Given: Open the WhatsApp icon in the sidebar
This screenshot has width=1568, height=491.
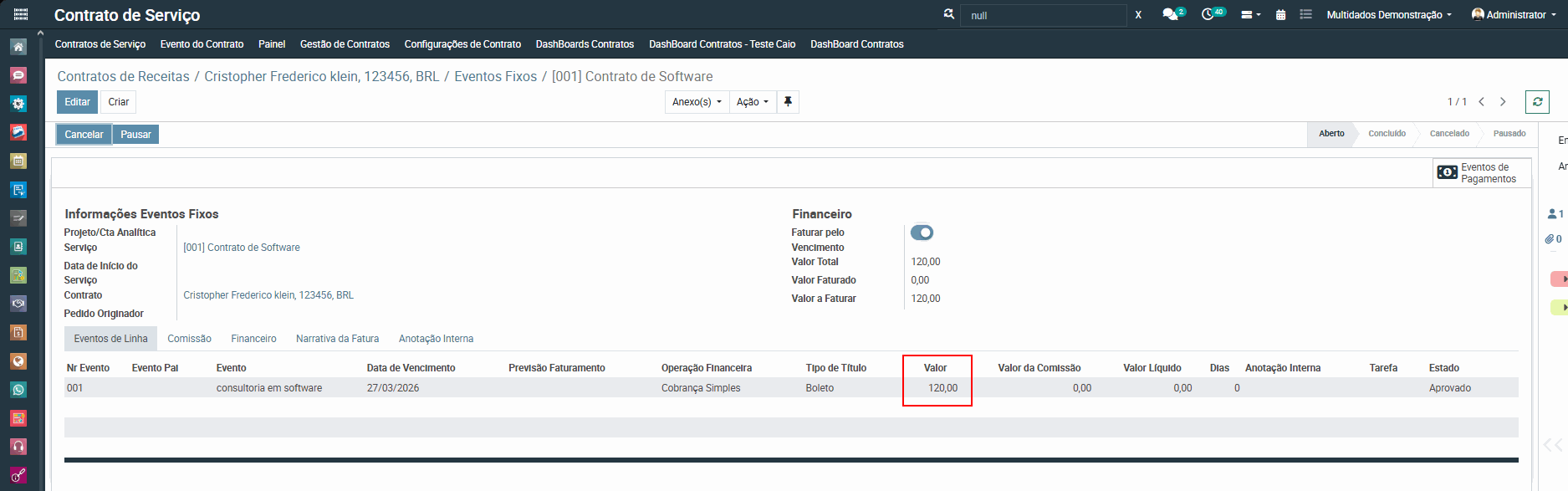Looking at the screenshot, I should [18, 390].
